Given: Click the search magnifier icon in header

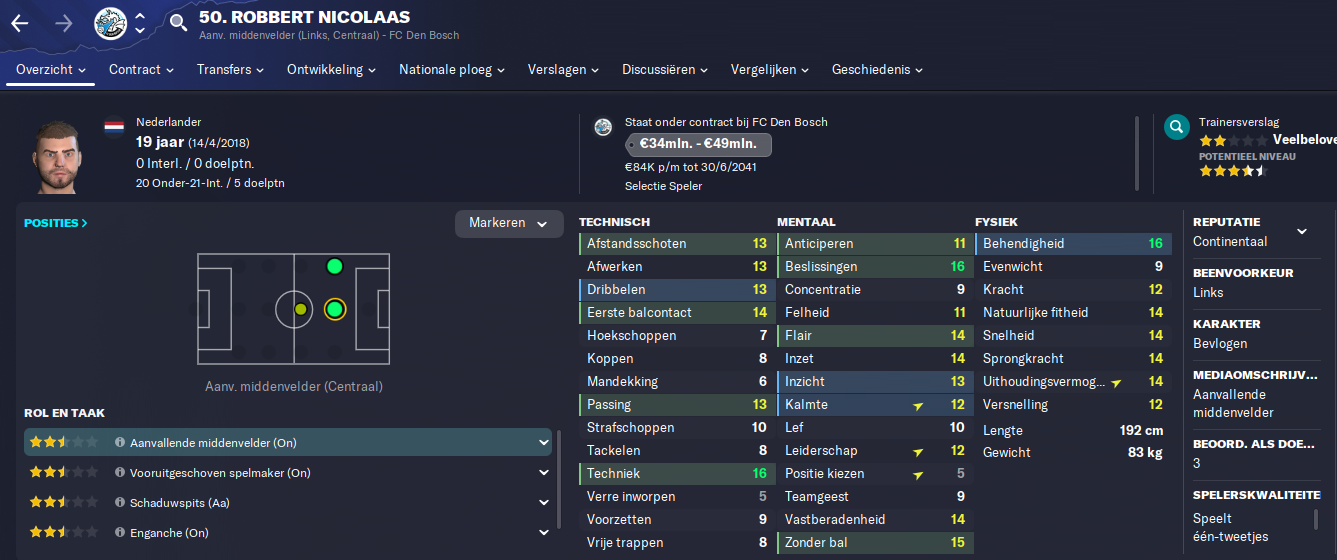Looking at the screenshot, I should click(x=178, y=23).
